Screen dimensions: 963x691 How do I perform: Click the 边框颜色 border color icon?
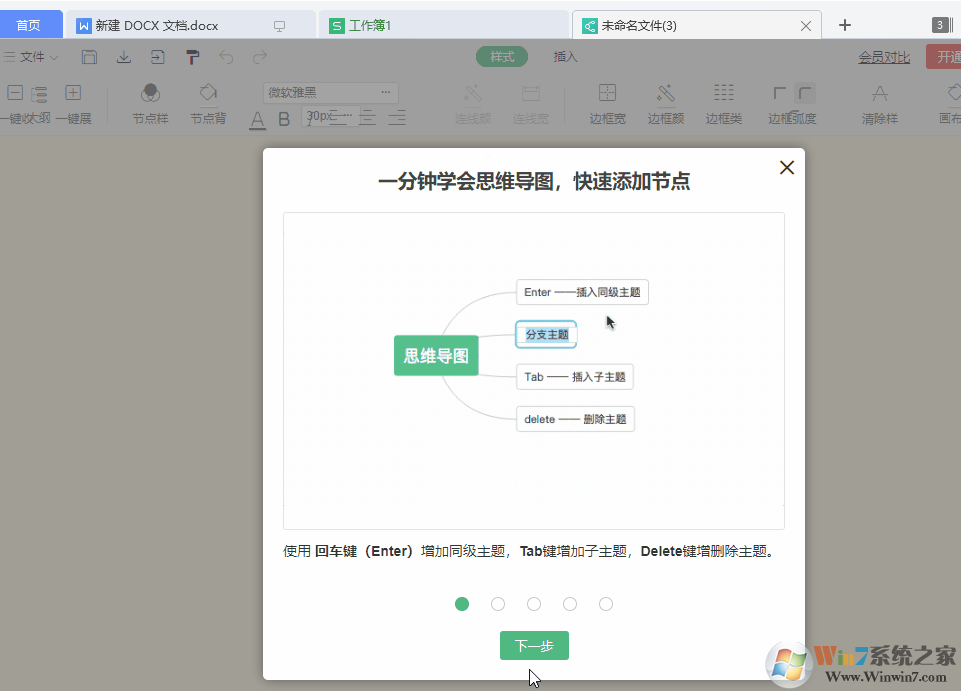(x=666, y=104)
